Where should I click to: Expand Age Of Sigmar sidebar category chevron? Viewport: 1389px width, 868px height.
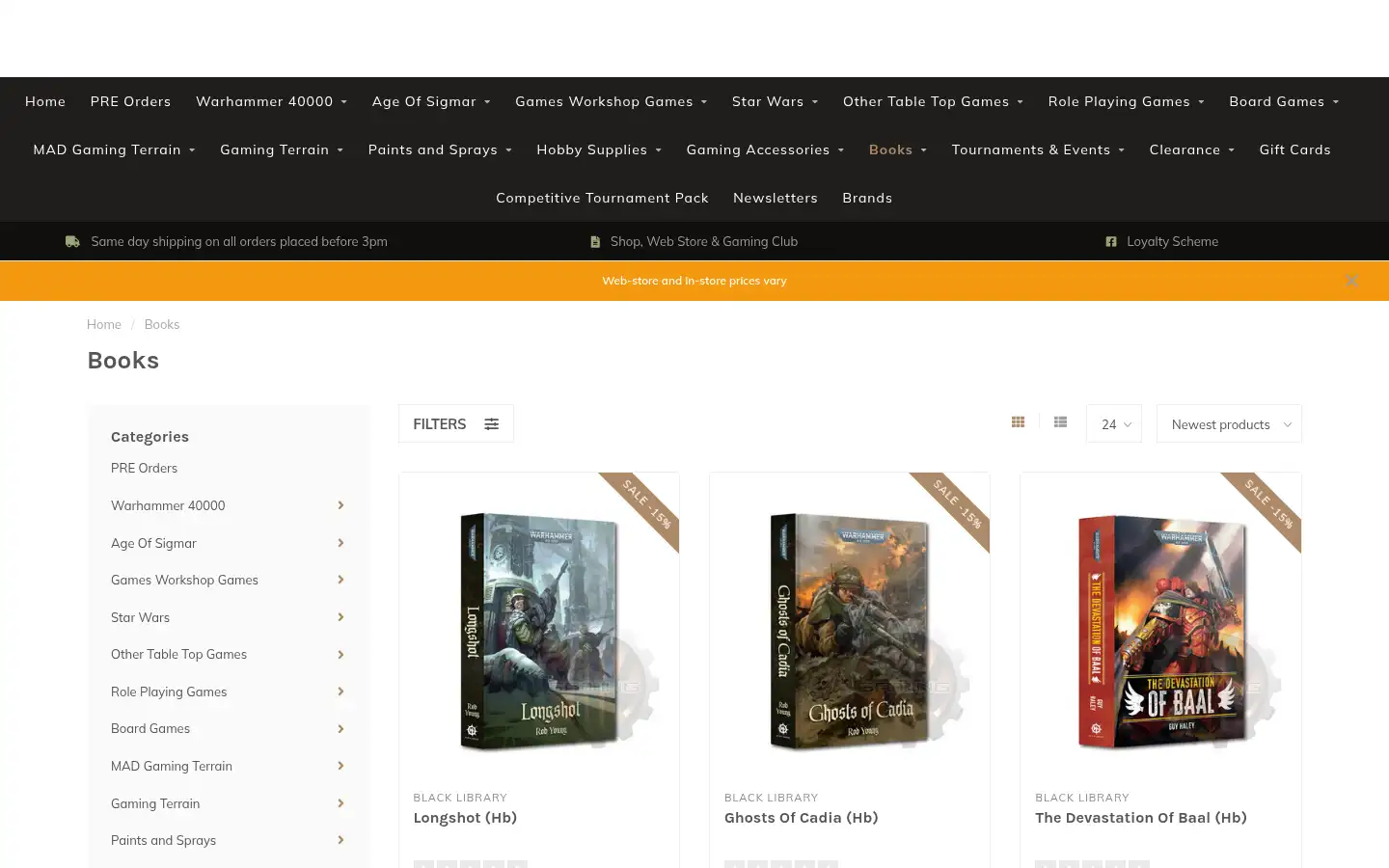(340, 543)
